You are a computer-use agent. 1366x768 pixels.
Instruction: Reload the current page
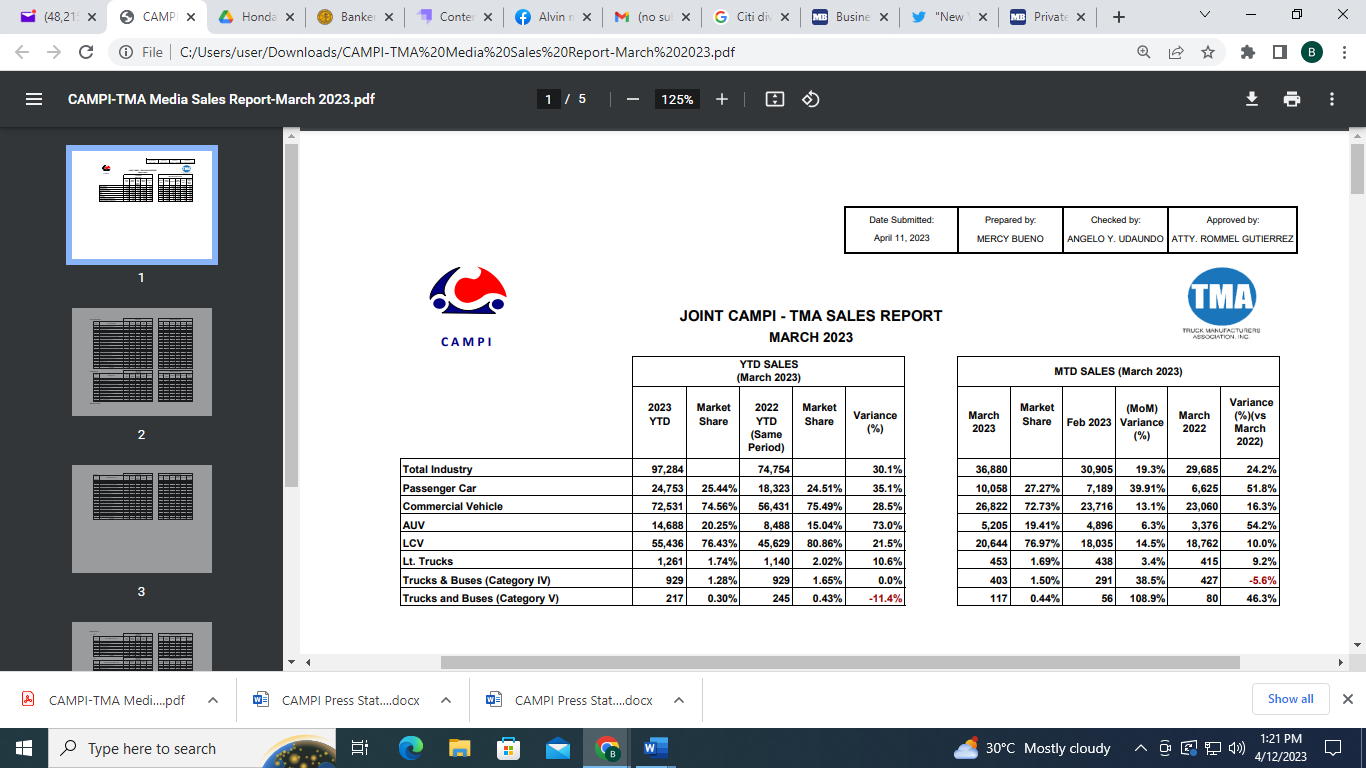(86, 52)
